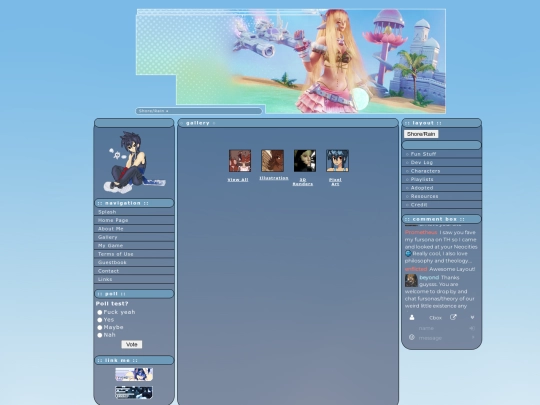Open Resources in right sidebar
The width and height of the screenshot is (540, 405).
pyautogui.click(x=442, y=196)
